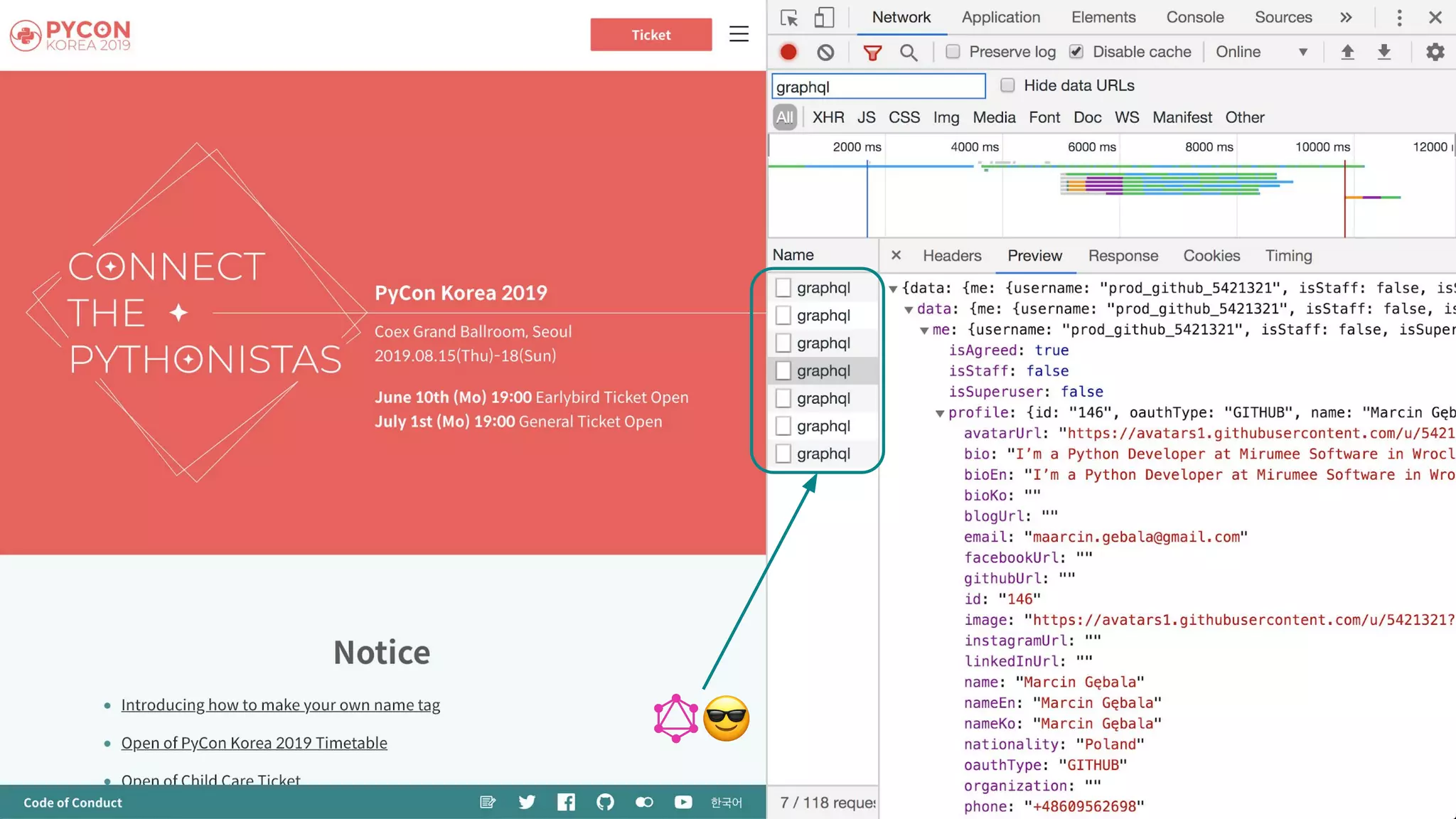
Task: Toggle the red filter funnel icon
Action: click(872, 52)
